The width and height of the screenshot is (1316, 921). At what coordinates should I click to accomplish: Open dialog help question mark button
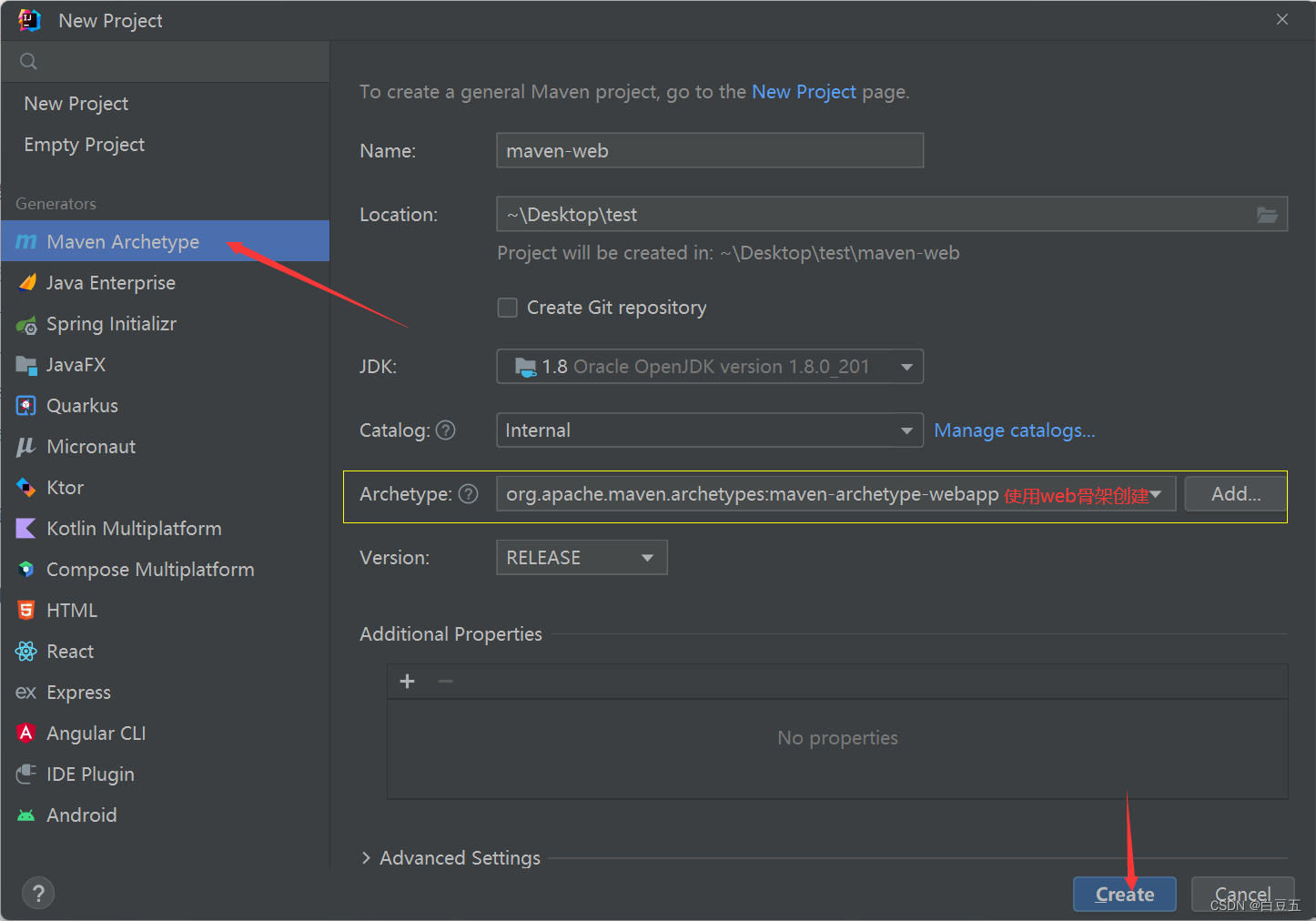[38, 894]
